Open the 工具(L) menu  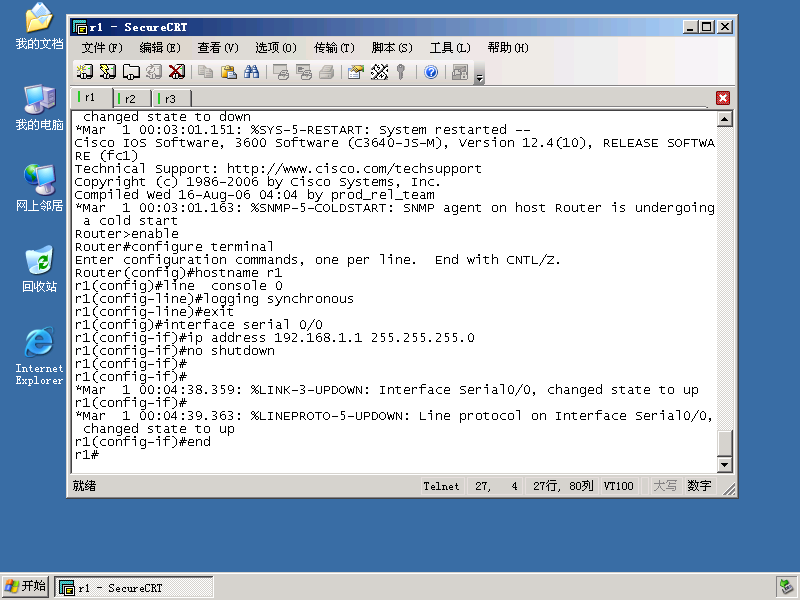pyautogui.click(x=450, y=48)
